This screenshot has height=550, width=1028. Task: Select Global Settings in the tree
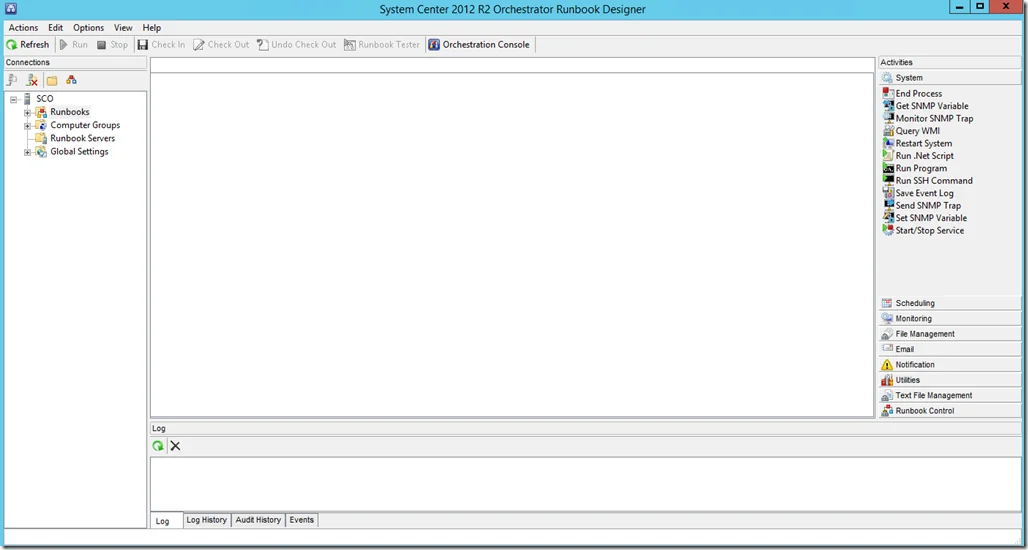pos(79,151)
